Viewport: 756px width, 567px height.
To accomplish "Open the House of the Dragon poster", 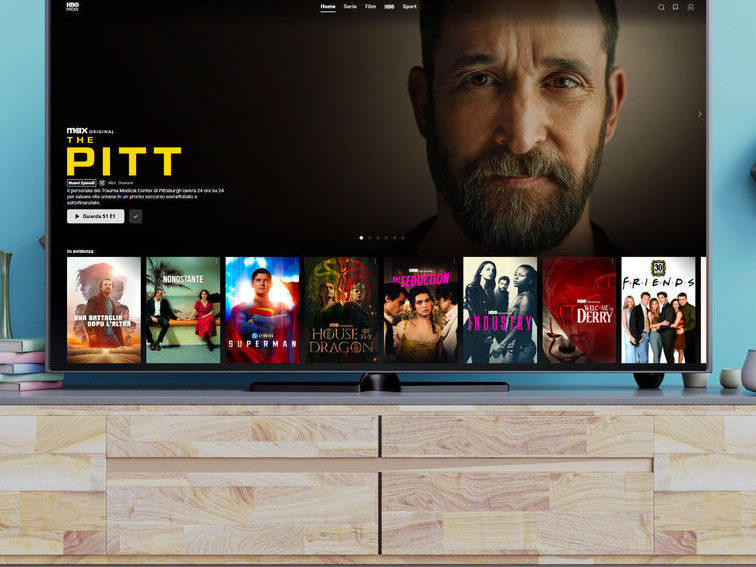I will 342,310.
